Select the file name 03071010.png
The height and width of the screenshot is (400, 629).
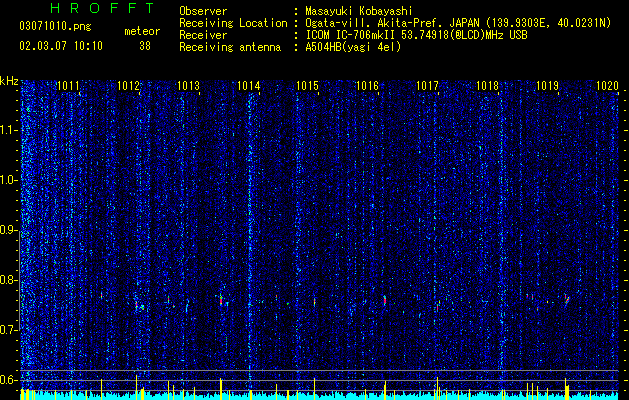click(55, 26)
